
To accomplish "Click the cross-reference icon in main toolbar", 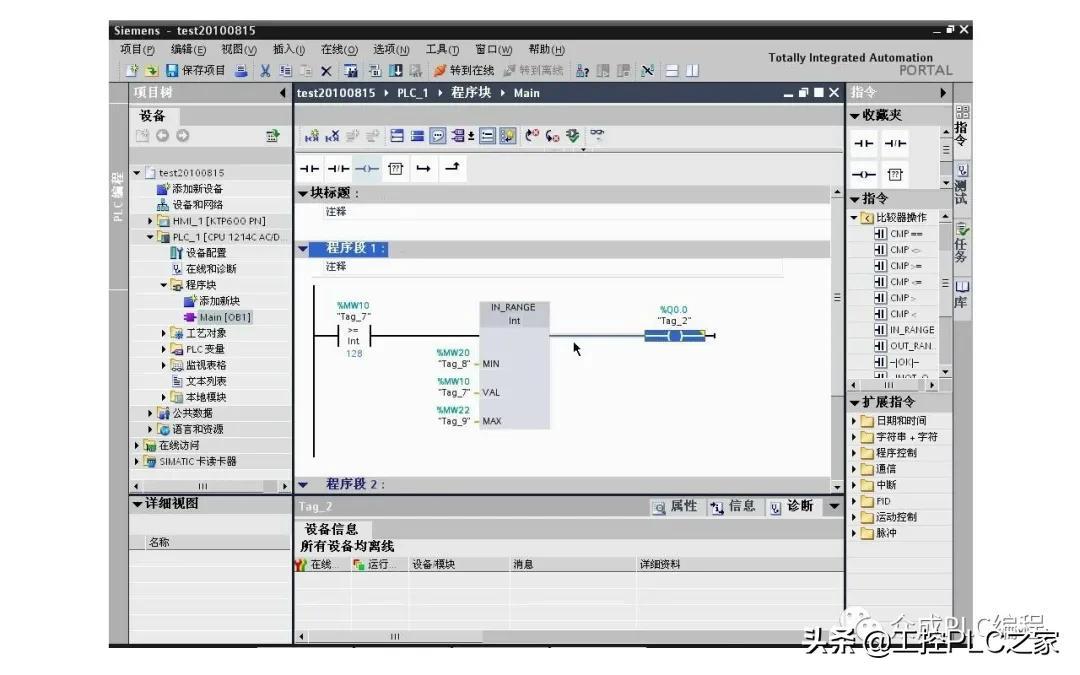I will (x=647, y=70).
